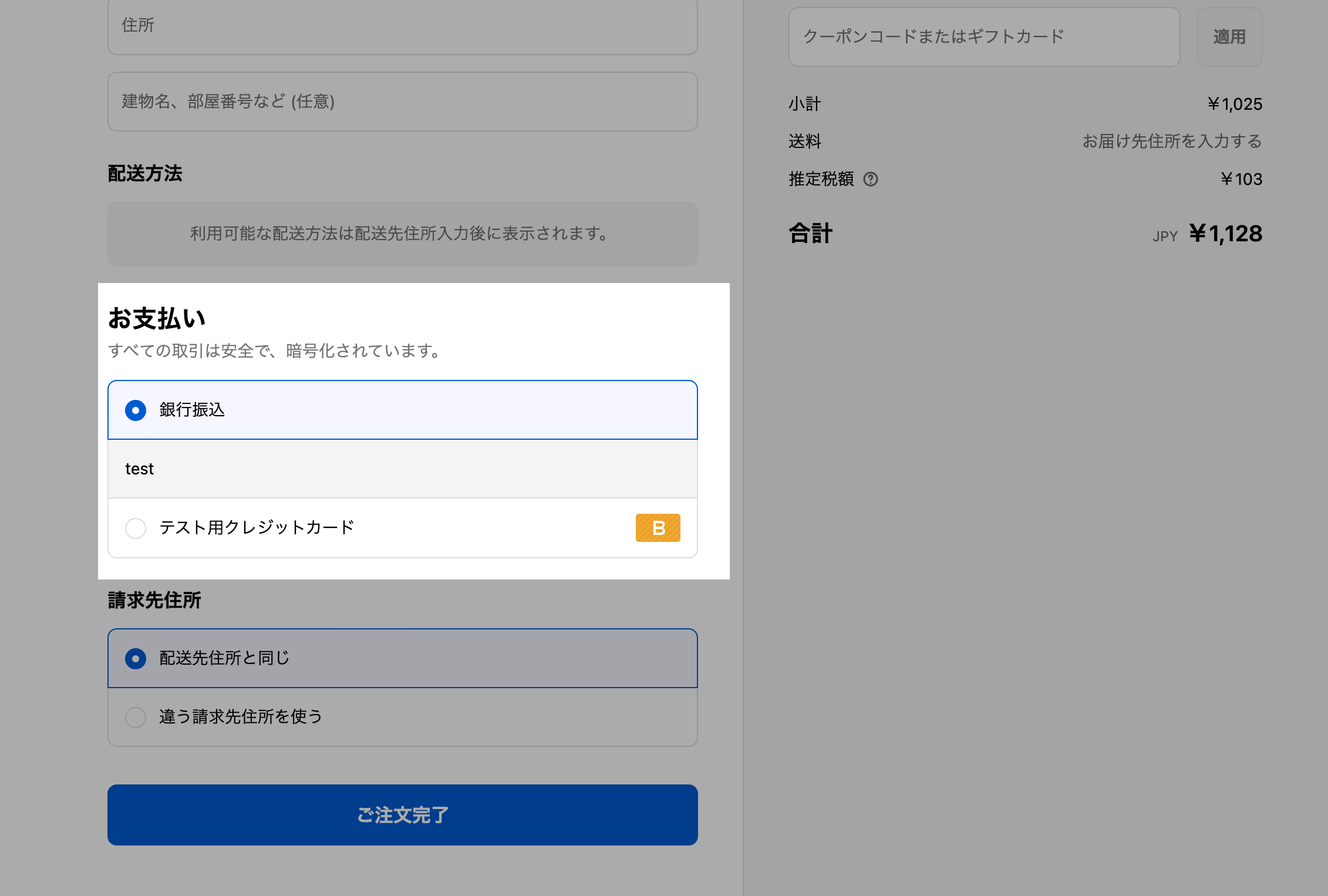Focus the coupon code or gift card field

tap(984, 37)
